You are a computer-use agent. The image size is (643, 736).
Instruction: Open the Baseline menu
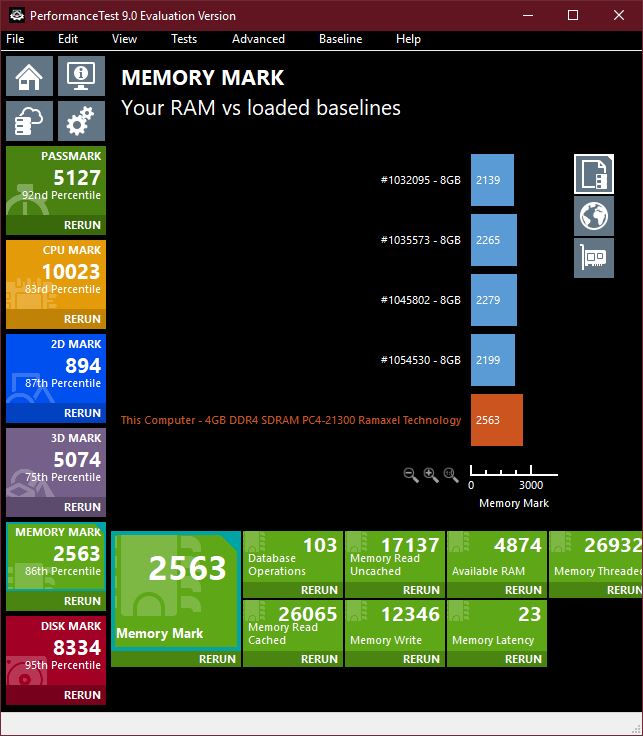340,39
